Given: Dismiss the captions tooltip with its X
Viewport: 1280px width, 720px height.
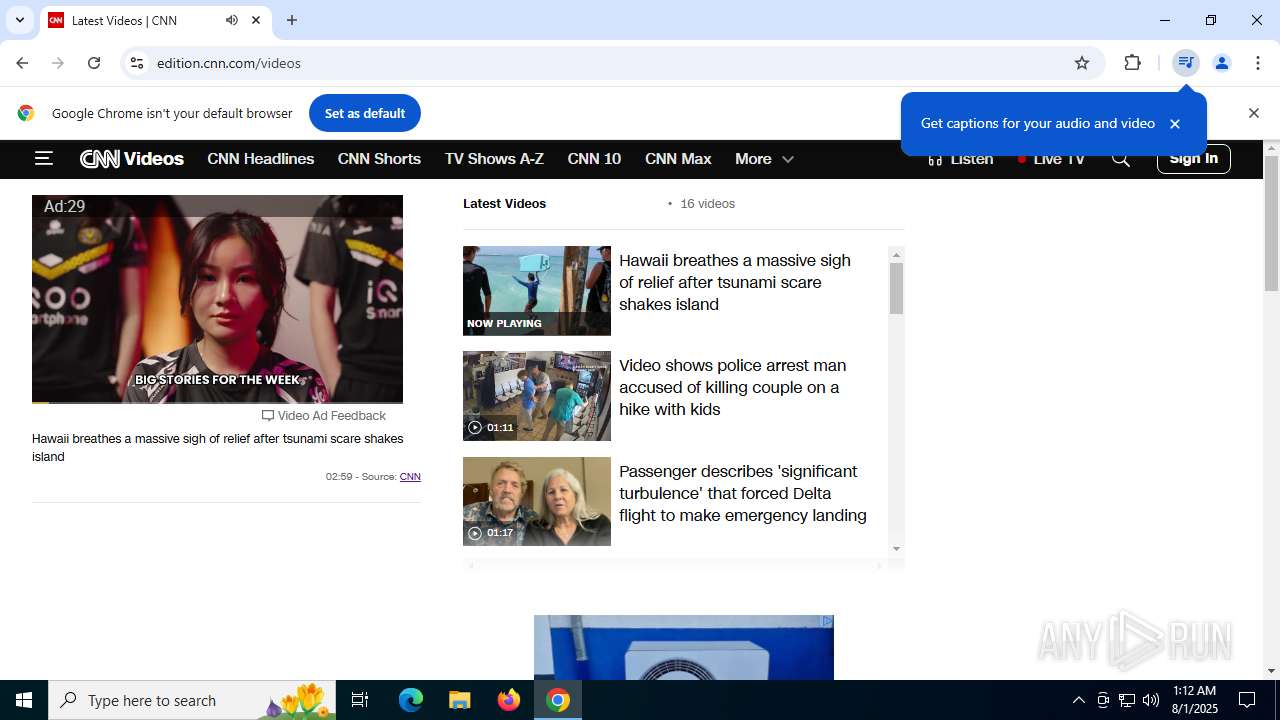Looking at the screenshot, I should tap(1175, 124).
